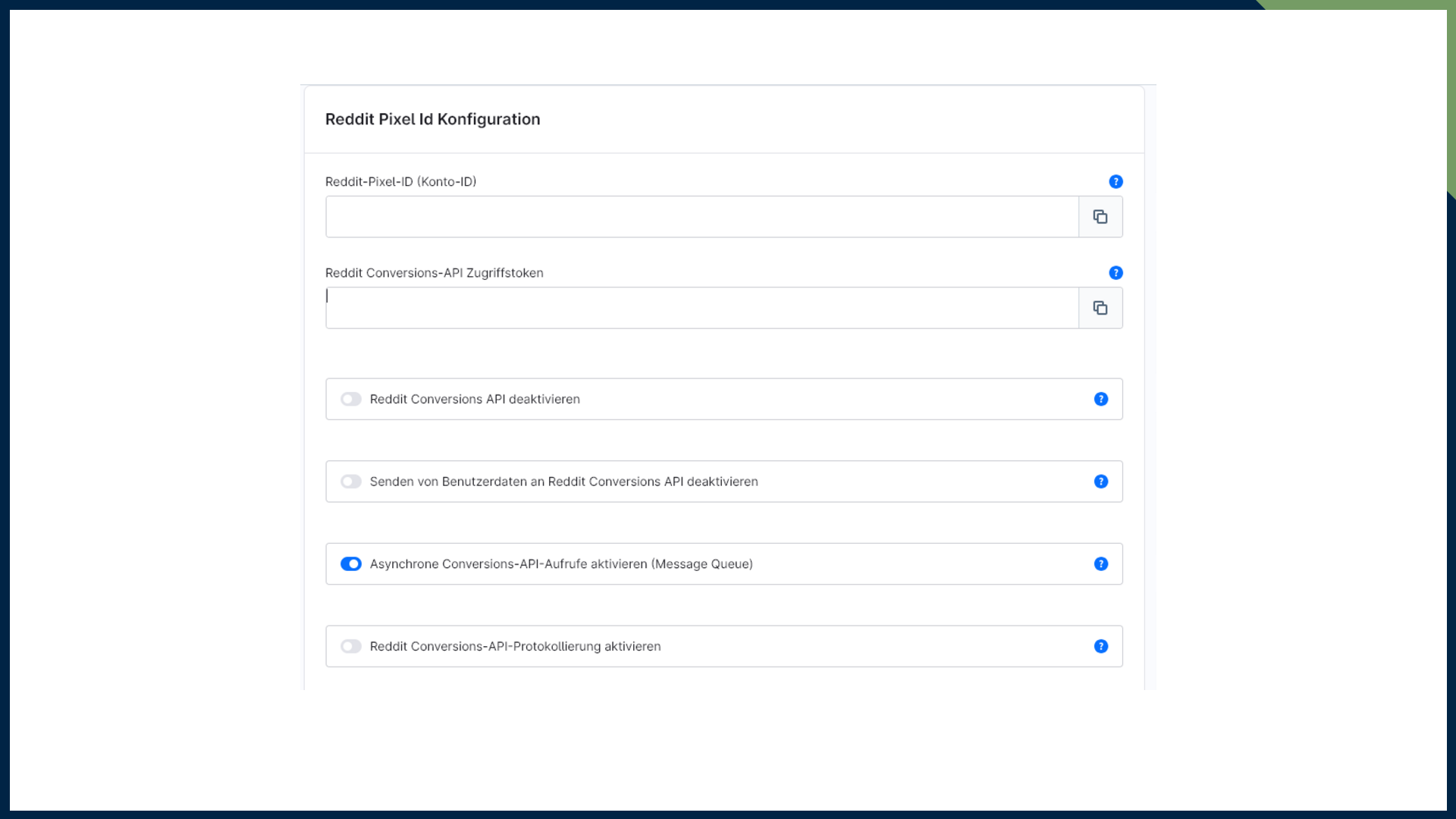Image resolution: width=1456 pixels, height=819 pixels.
Task: Copy the Conversions-API Zugriffstoken value
Action: point(1100,308)
